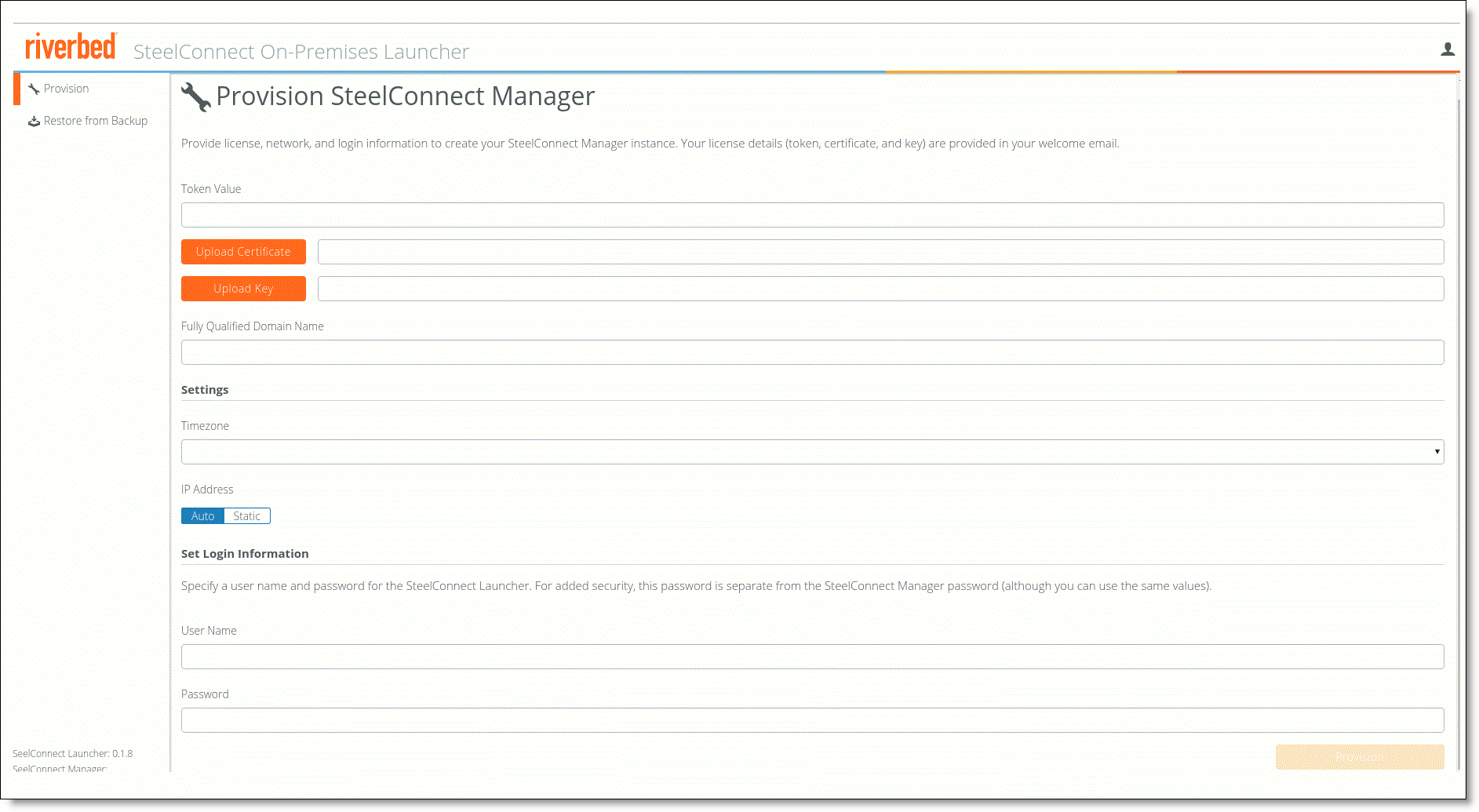Click the Upload Key button
This screenshot has width=1479, height=812.
(243, 289)
